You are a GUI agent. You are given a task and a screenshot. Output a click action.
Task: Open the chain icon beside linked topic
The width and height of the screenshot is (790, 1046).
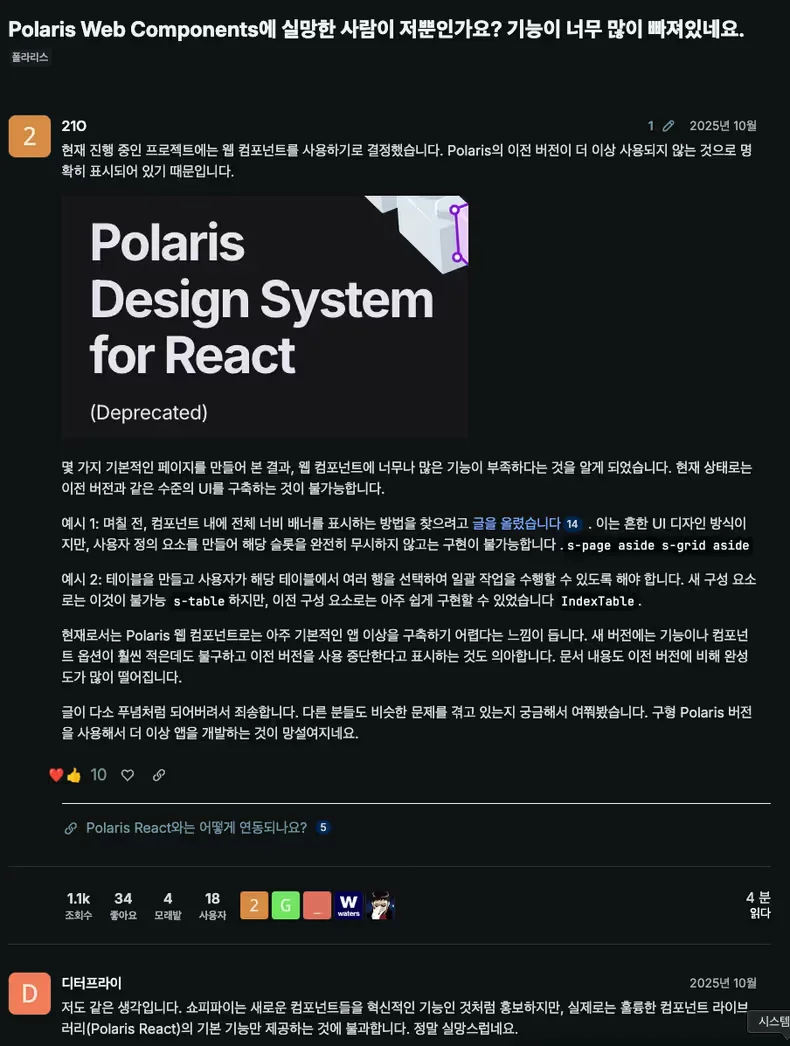(70, 829)
